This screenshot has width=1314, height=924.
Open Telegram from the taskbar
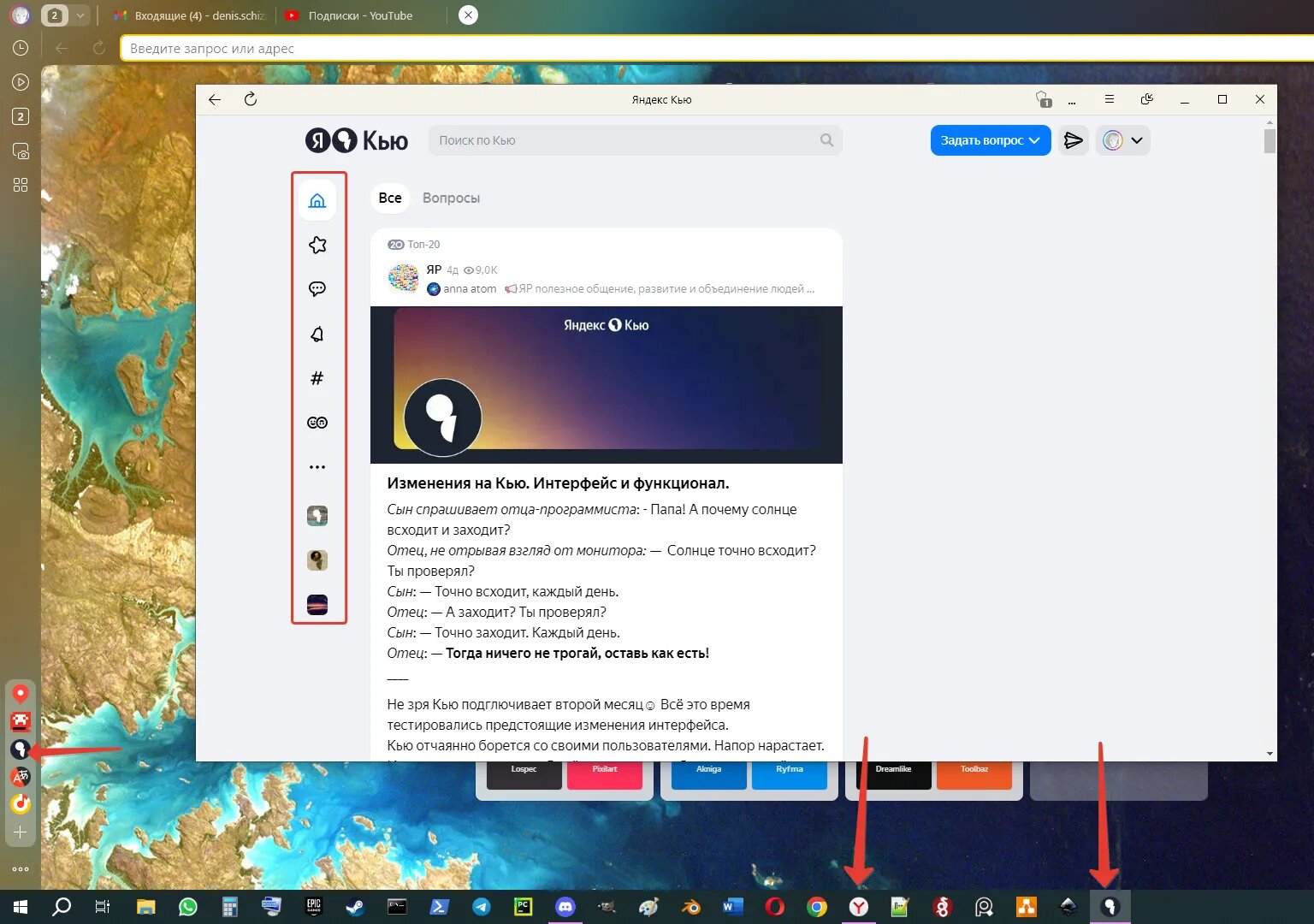tap(482, 907)
